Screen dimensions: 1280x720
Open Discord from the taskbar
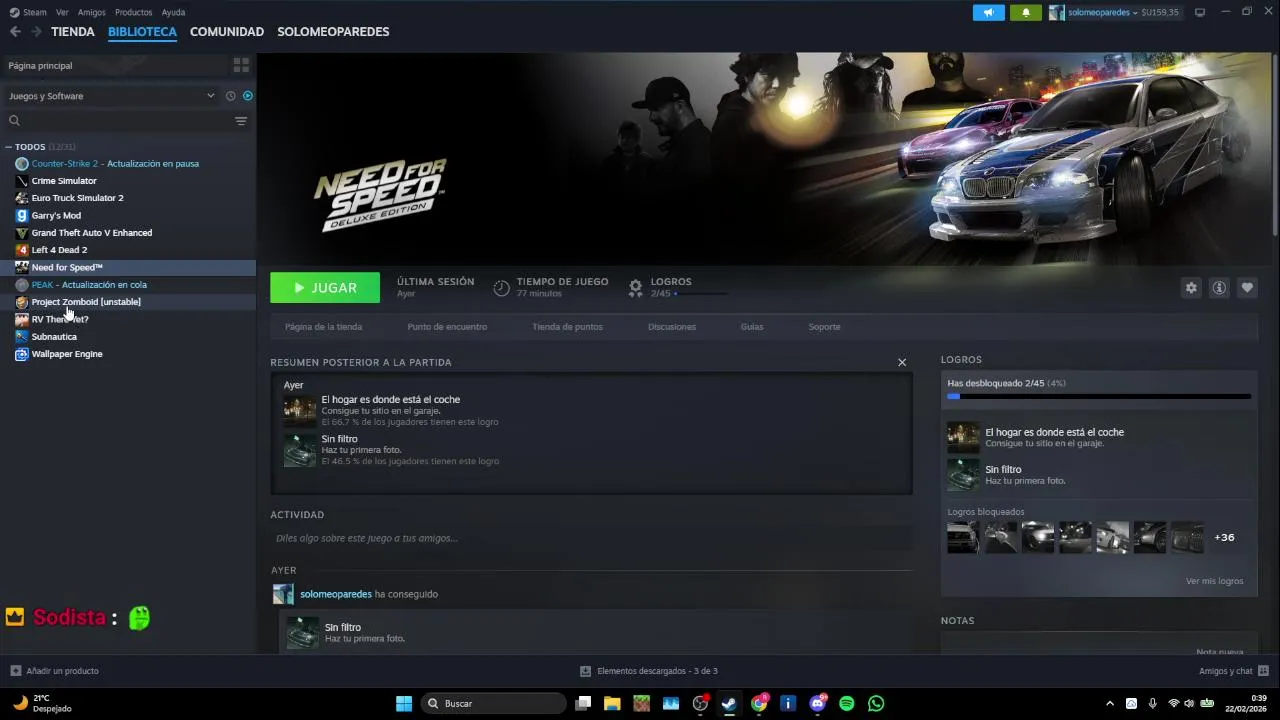(818, 704)
